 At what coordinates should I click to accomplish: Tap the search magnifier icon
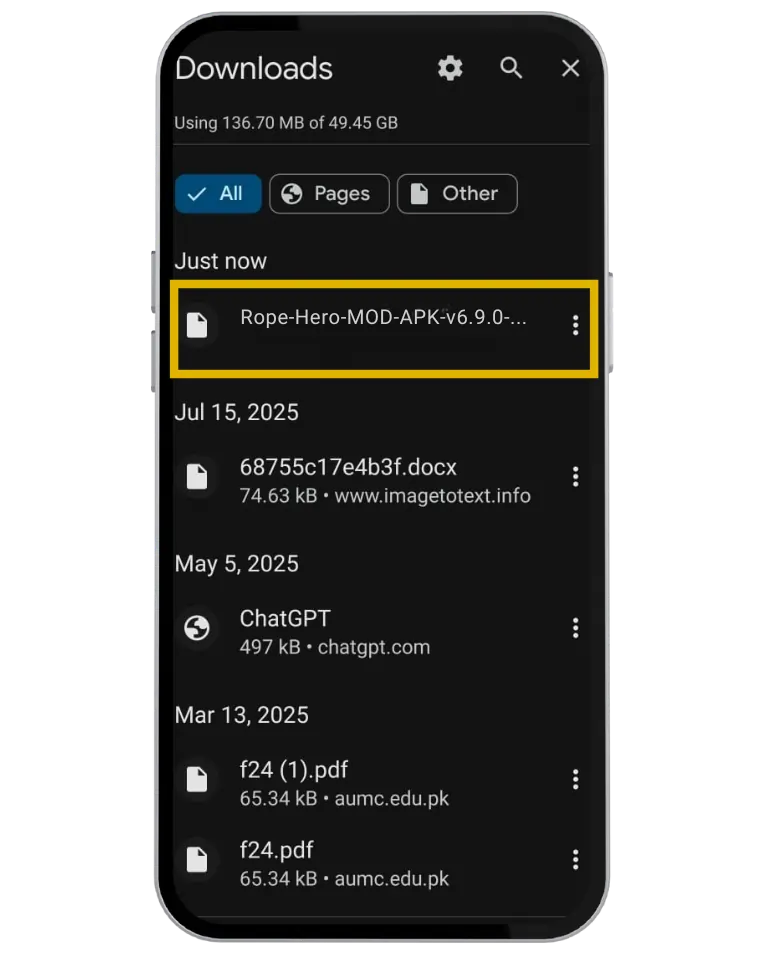511,68
